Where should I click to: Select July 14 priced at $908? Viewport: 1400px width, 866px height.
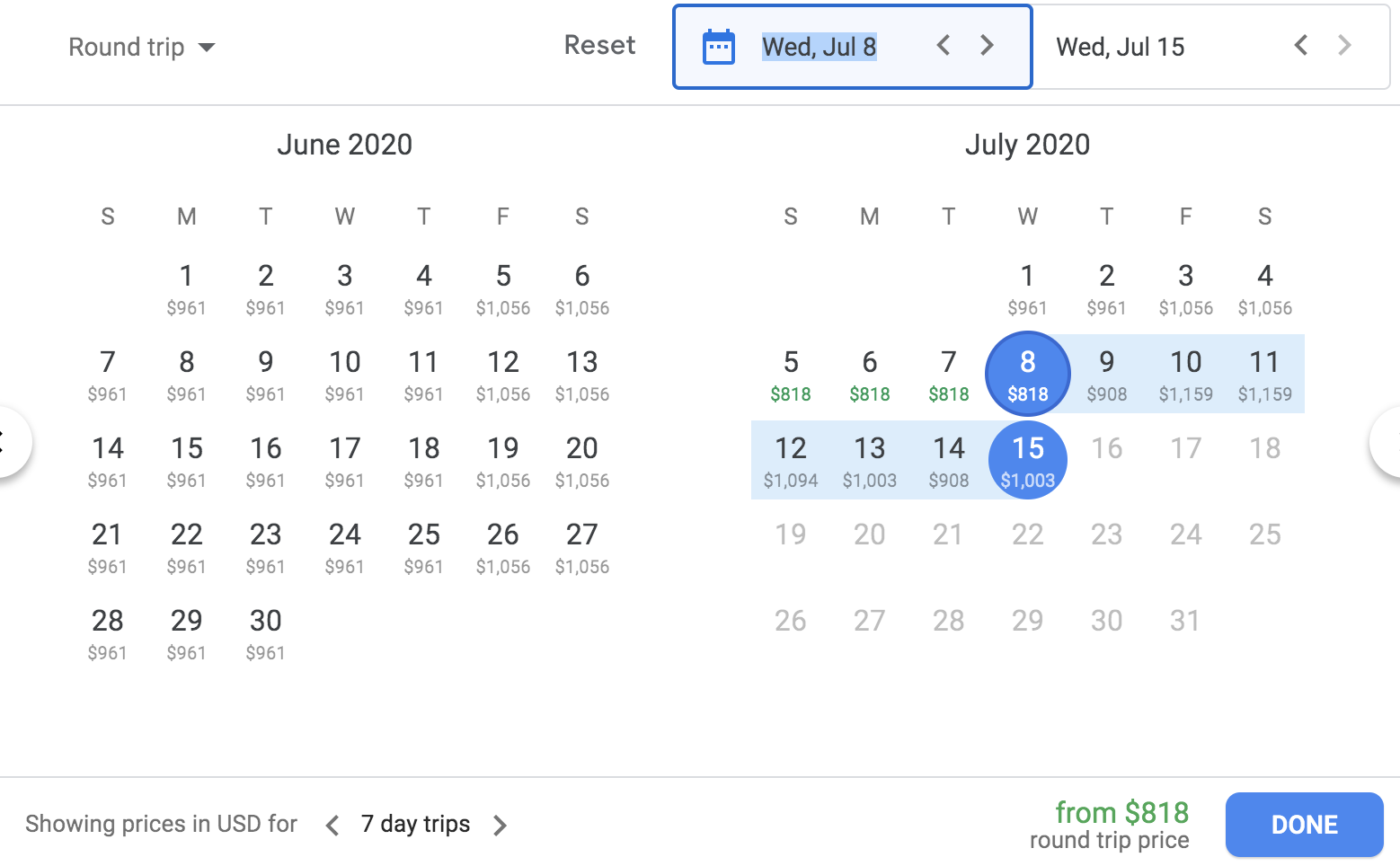[948, 460]
